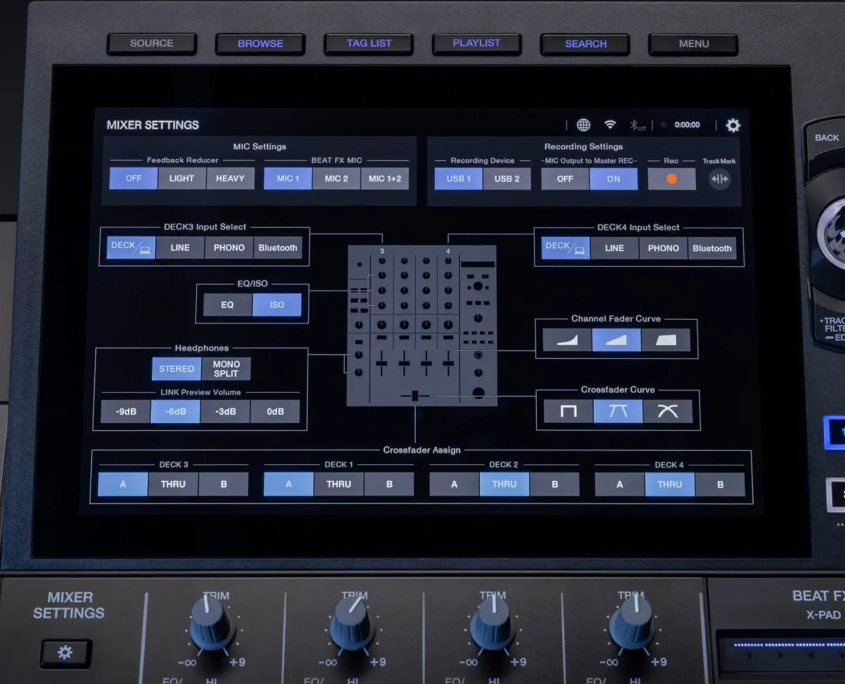Select USB 2 as recording device

click(x=507, y=179)
